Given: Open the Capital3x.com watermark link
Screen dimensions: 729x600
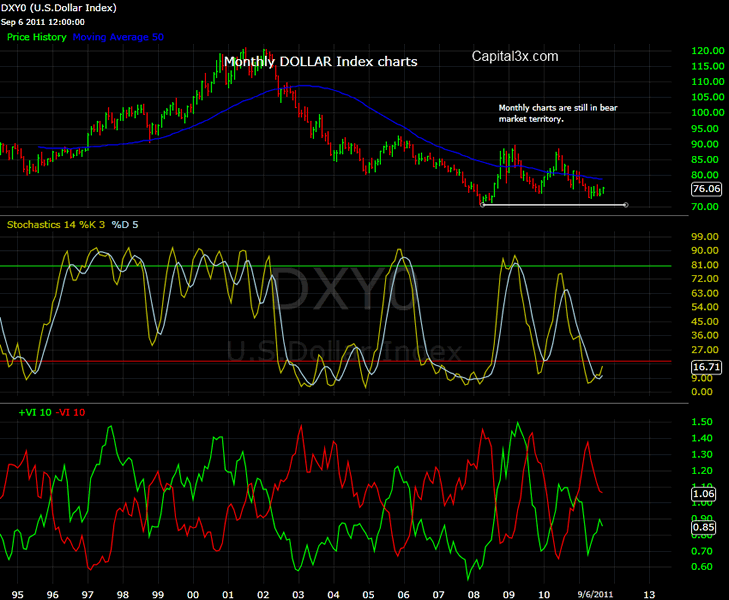Looking at the screenshot, I should (x=515, y=57).
